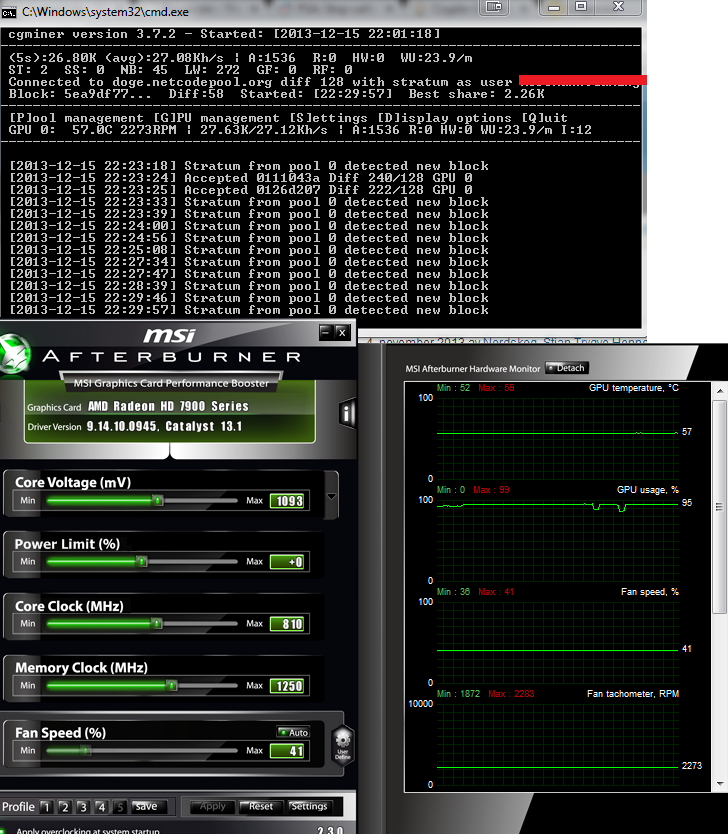Click the GPU 0 status line
This screenshot has height=834, width=728.
pyautogui.click(x=300, y=130)
